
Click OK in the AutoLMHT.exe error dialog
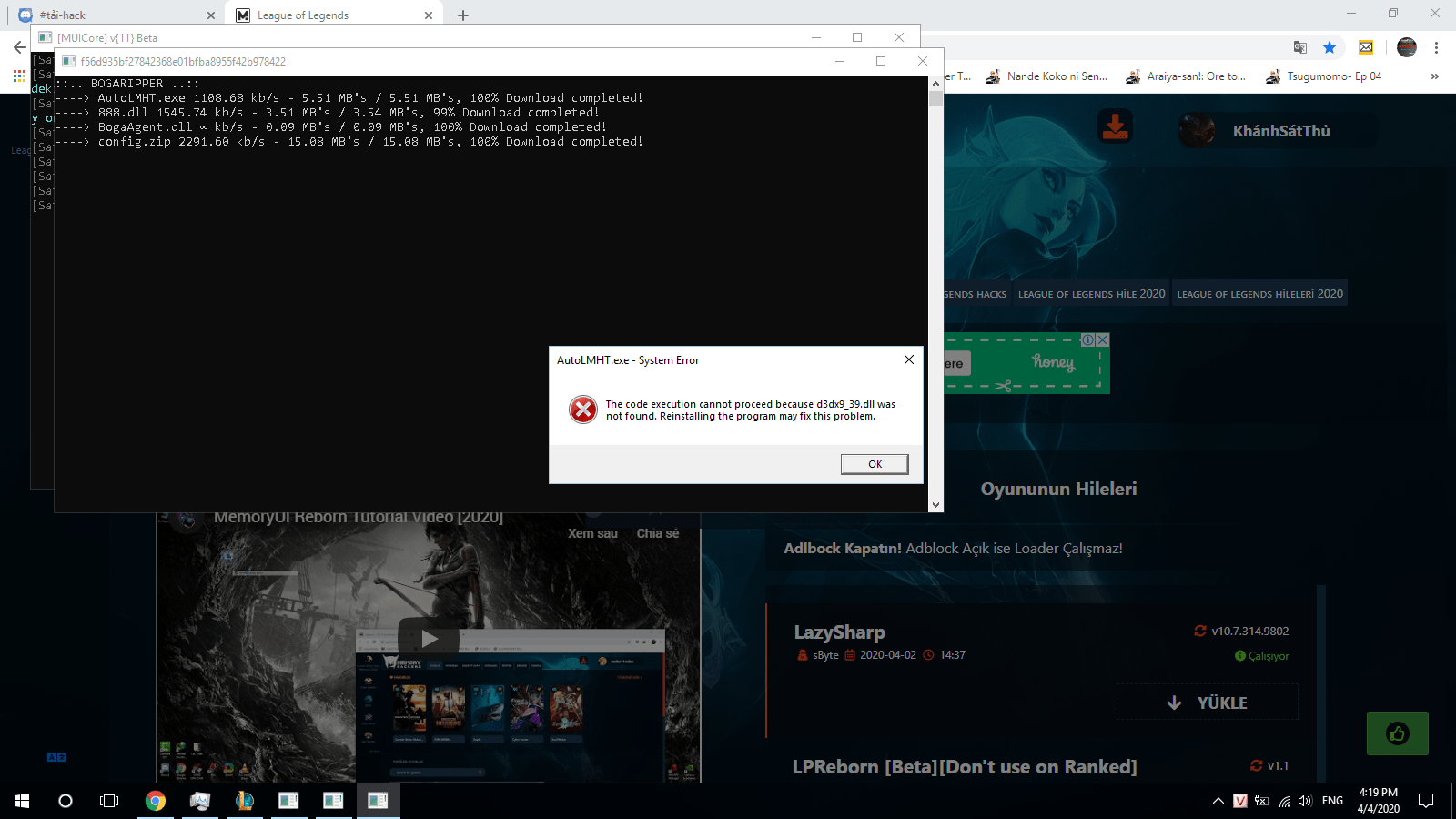pos(875,464)
